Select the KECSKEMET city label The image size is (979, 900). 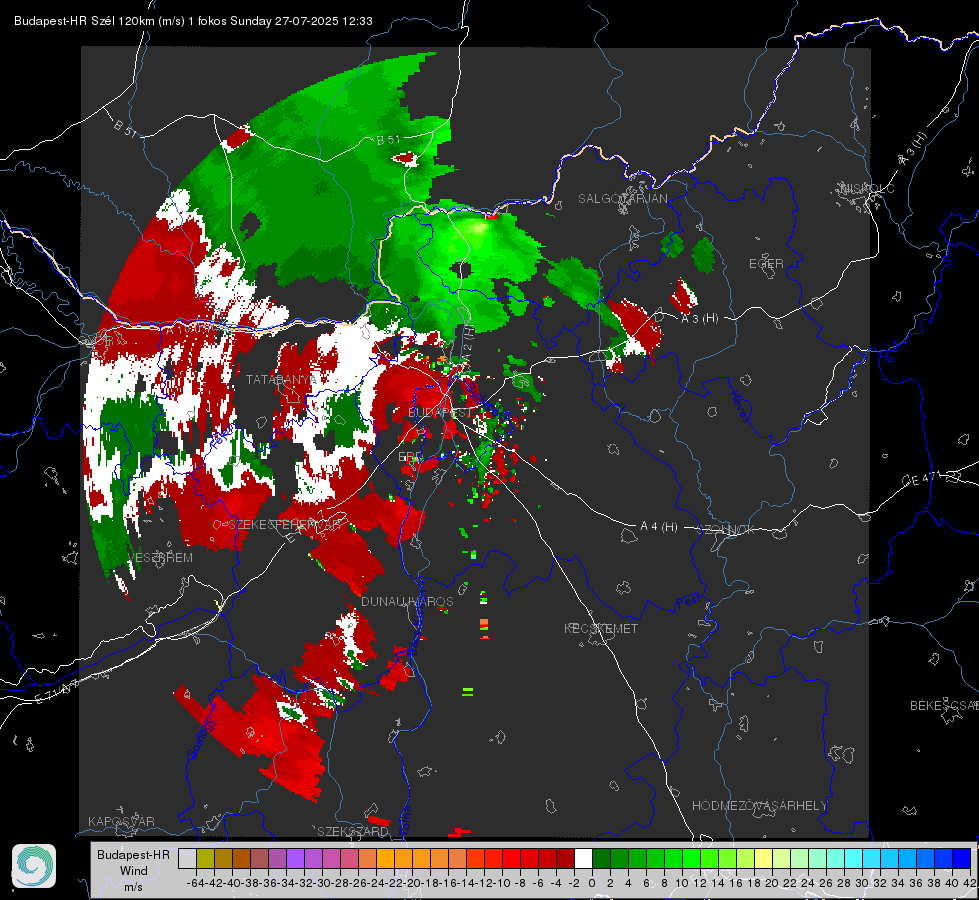(601, 628)
